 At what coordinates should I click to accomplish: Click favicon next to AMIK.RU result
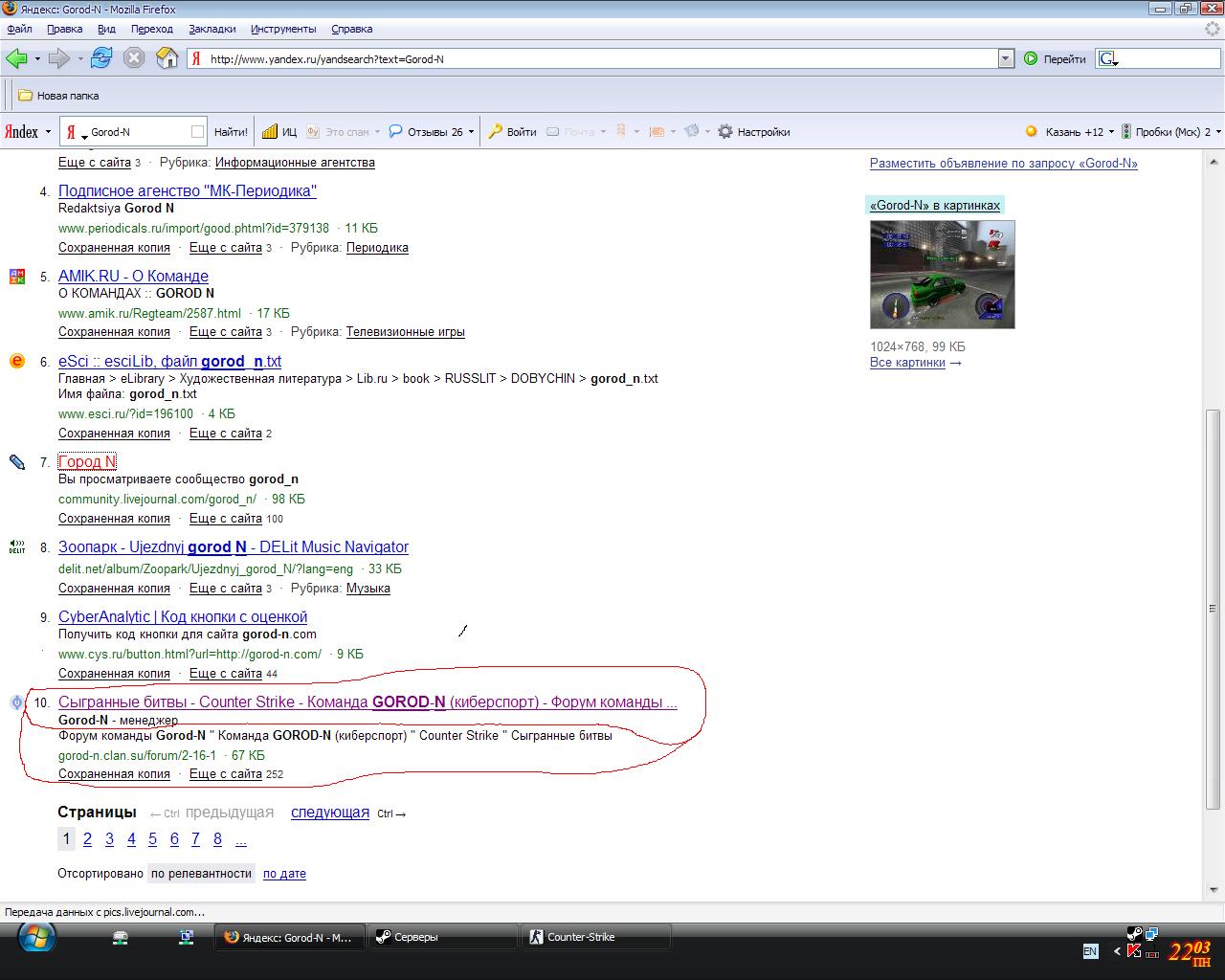pyautogui.click(x=16, y=277)
